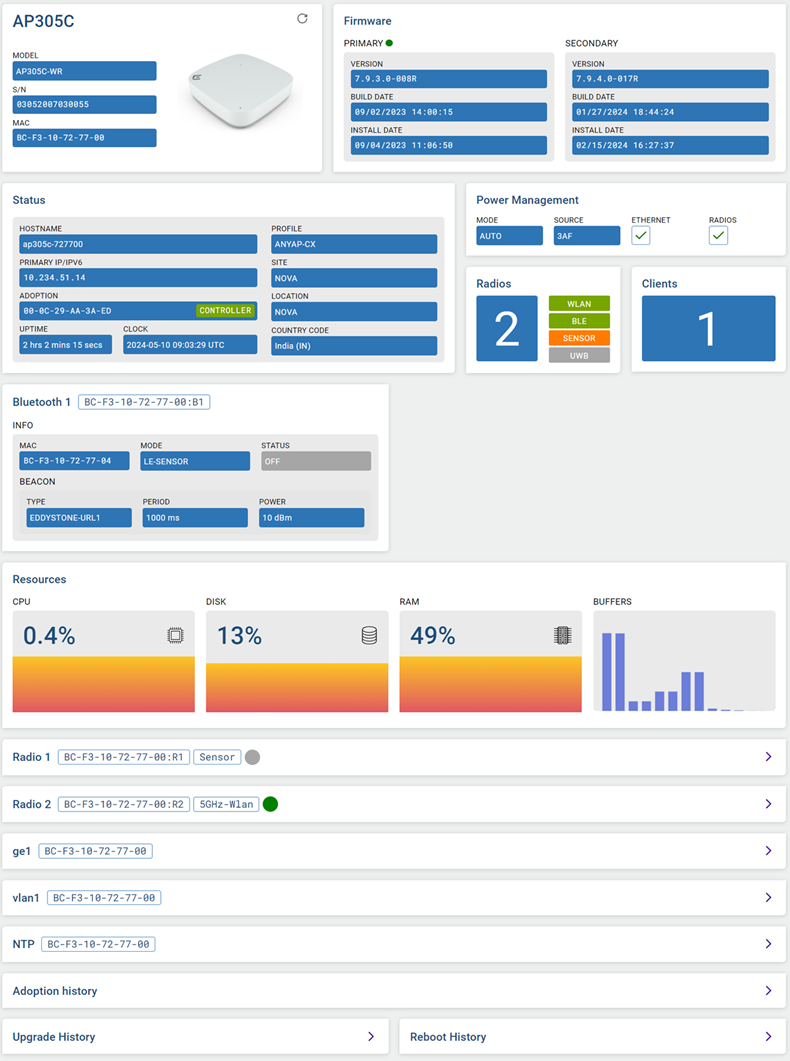Click the gray status circle on Radio 1
Screen dimensions: 790x1061
click(252, 757)
